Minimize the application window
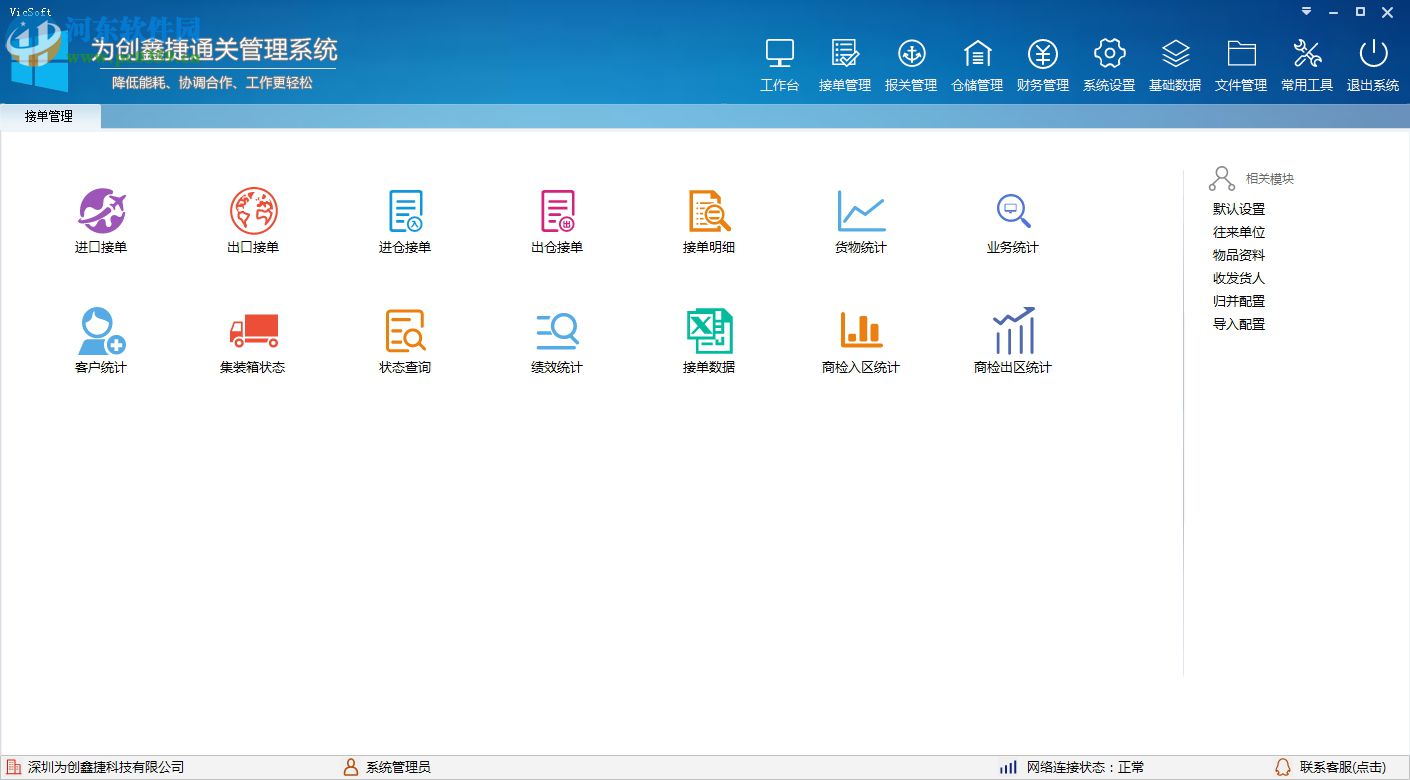The height and width of the screenshot is (780, 1410). [x=1334, y=12]
